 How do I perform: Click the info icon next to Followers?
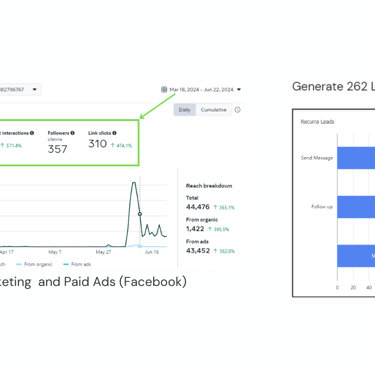[x=72, y=133]
